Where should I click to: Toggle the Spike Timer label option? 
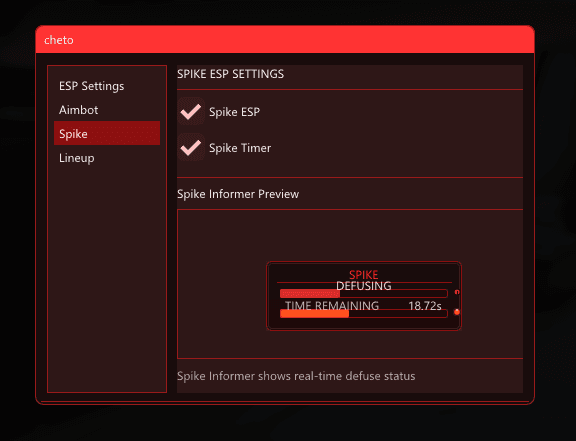tap(240, 148)
